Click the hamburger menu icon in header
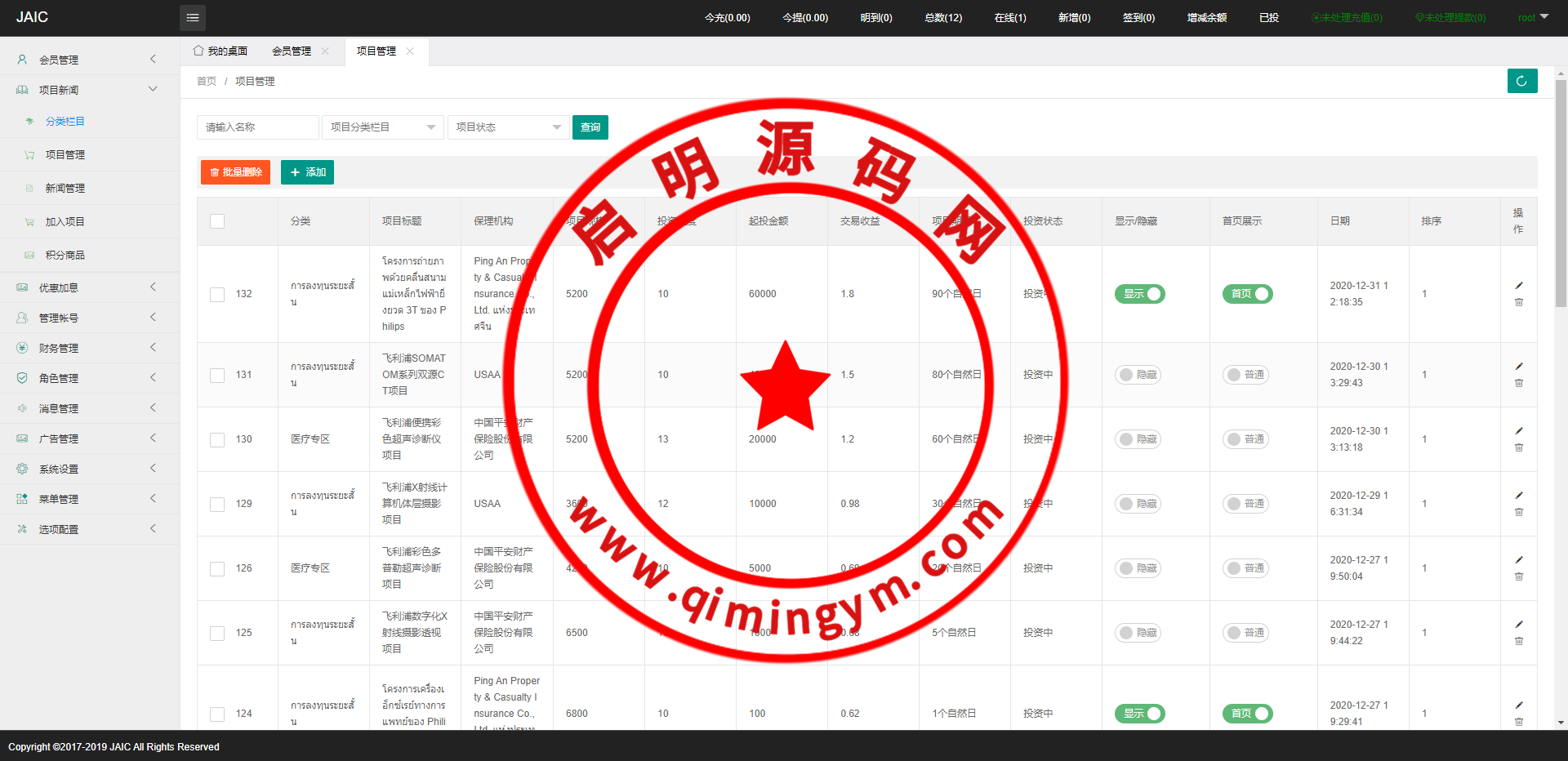The width and height of the screenshot is (1568, 761). click(x=193, y=17)
